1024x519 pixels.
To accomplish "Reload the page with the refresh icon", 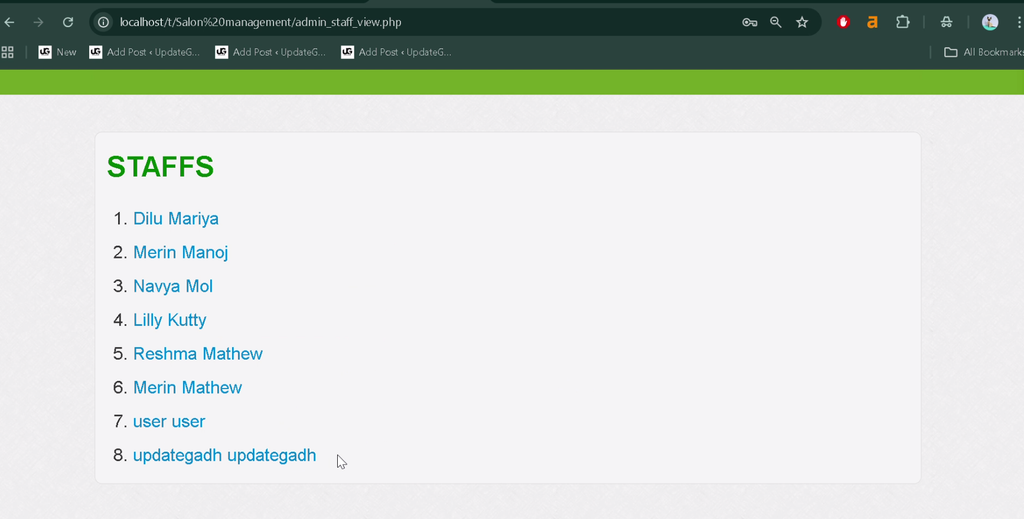I will click(67, 22).
